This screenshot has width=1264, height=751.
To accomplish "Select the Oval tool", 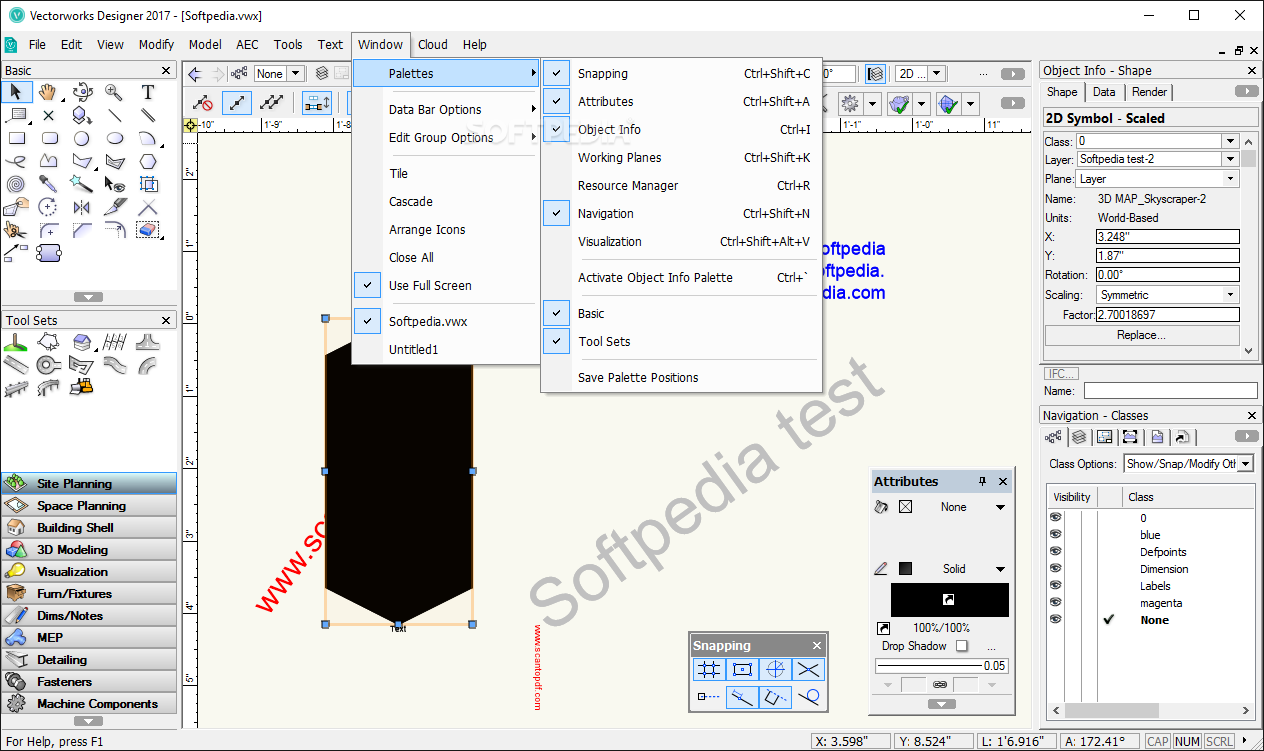I will pos(114,138).
